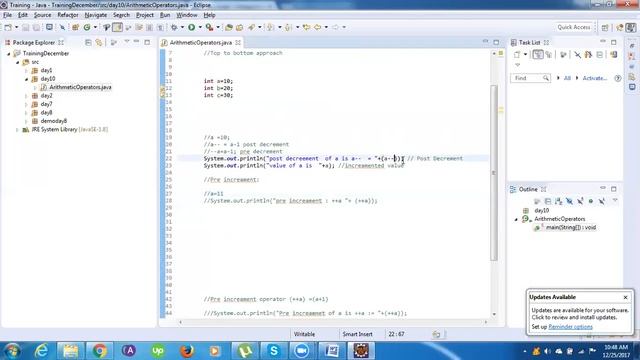This screenshot has width=640, height=360.
Task: Open Package Explorer view menu arrow
Action: click(127, 42)
